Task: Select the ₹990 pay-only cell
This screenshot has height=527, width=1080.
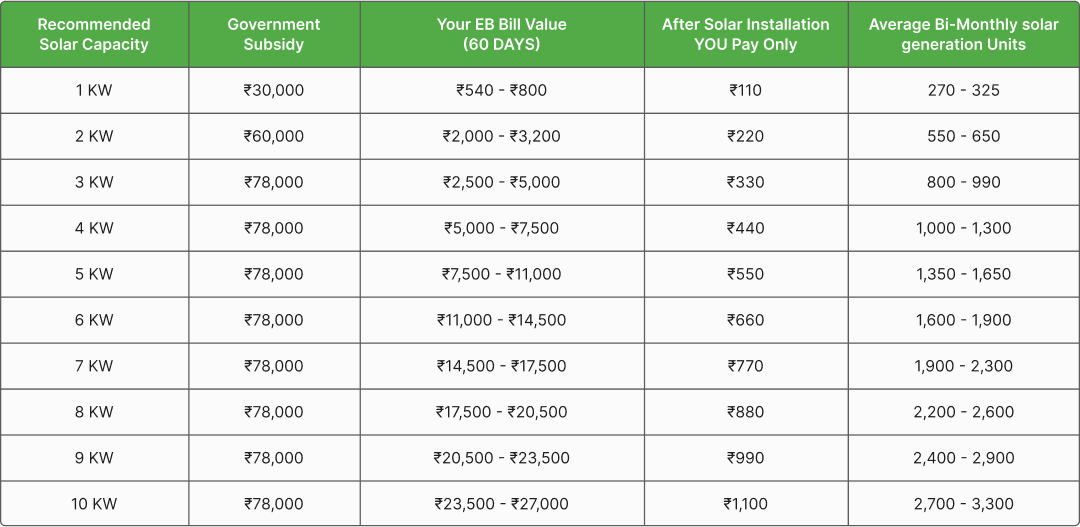Action: point(745,458)
